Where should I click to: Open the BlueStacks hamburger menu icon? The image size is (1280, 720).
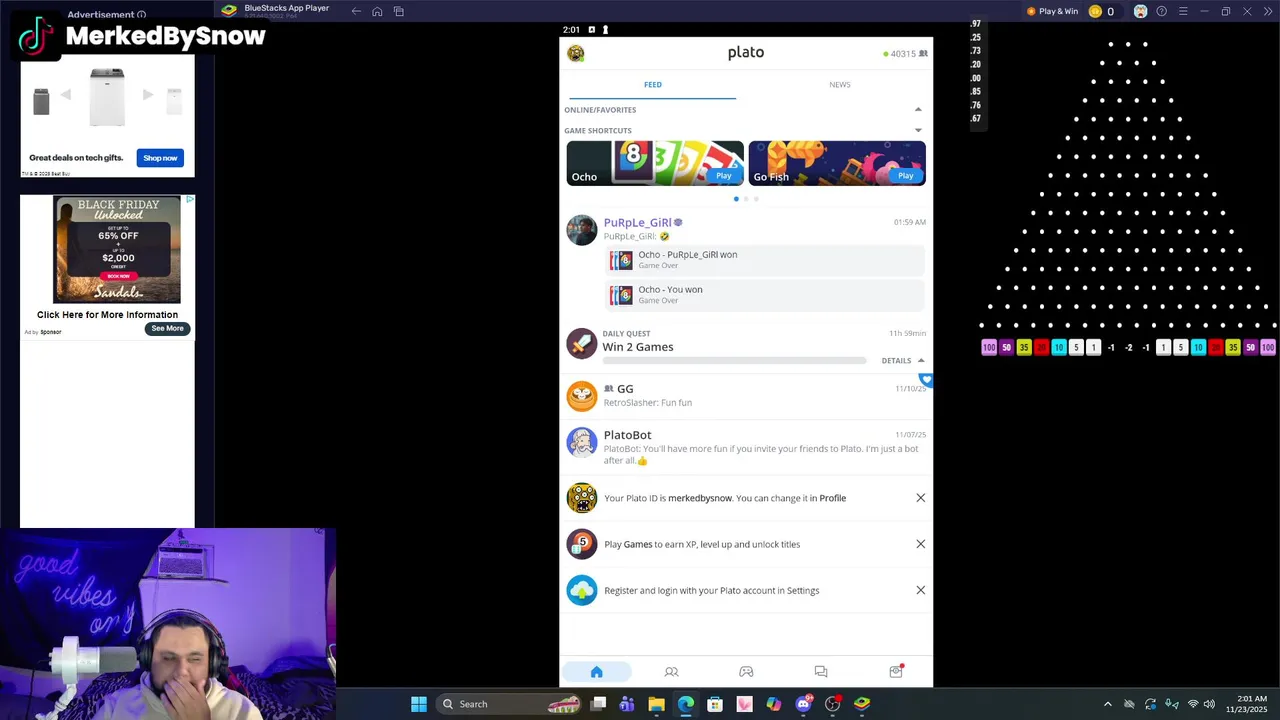click(x=1183, y=11)
